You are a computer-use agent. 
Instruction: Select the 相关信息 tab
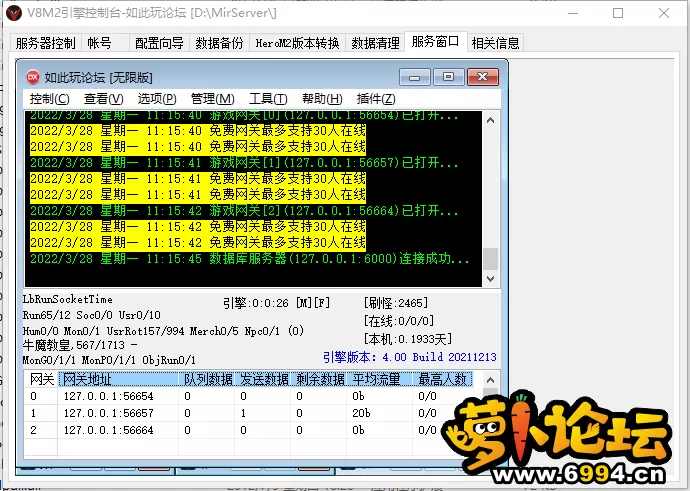(x=496, y=43)
